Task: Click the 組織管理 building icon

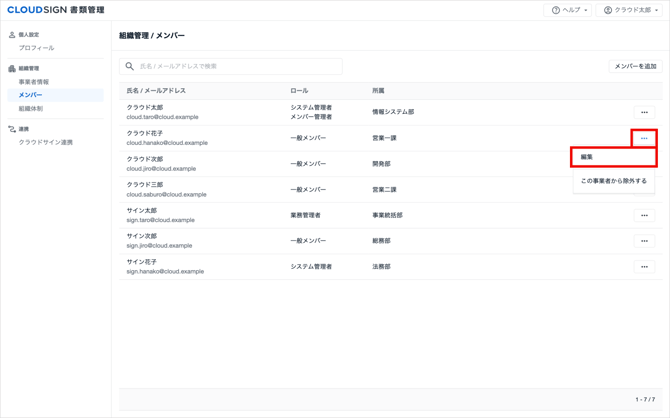Action: [12, 68]
